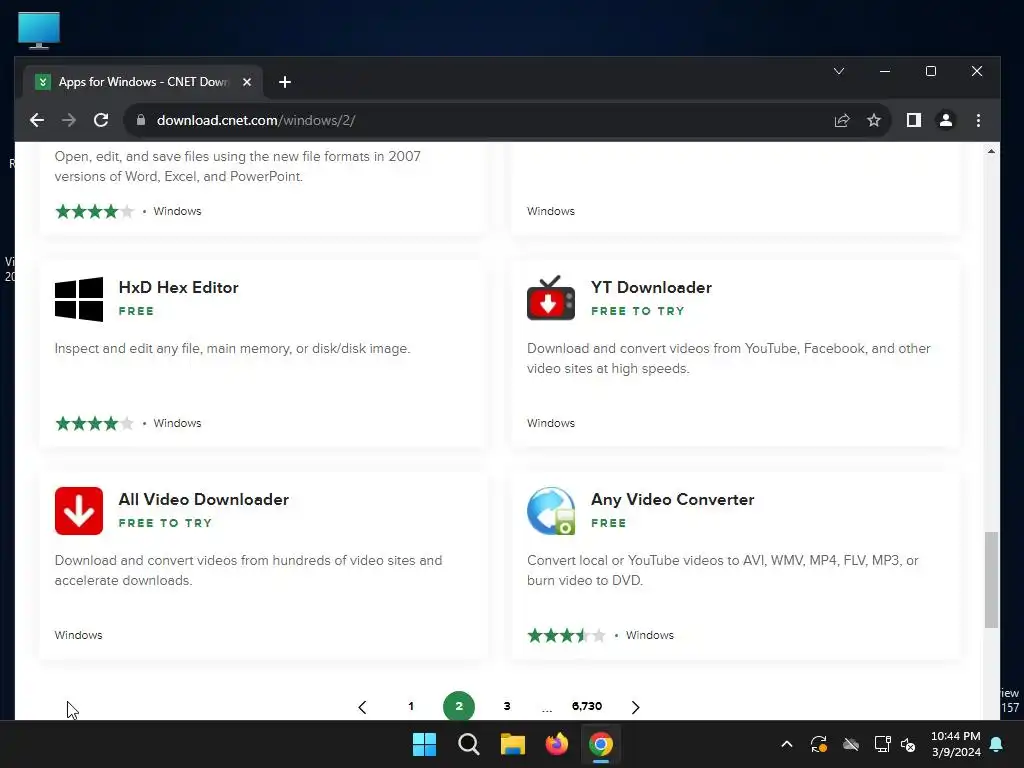Open tab search dropdown chevron

click(839, 71)
